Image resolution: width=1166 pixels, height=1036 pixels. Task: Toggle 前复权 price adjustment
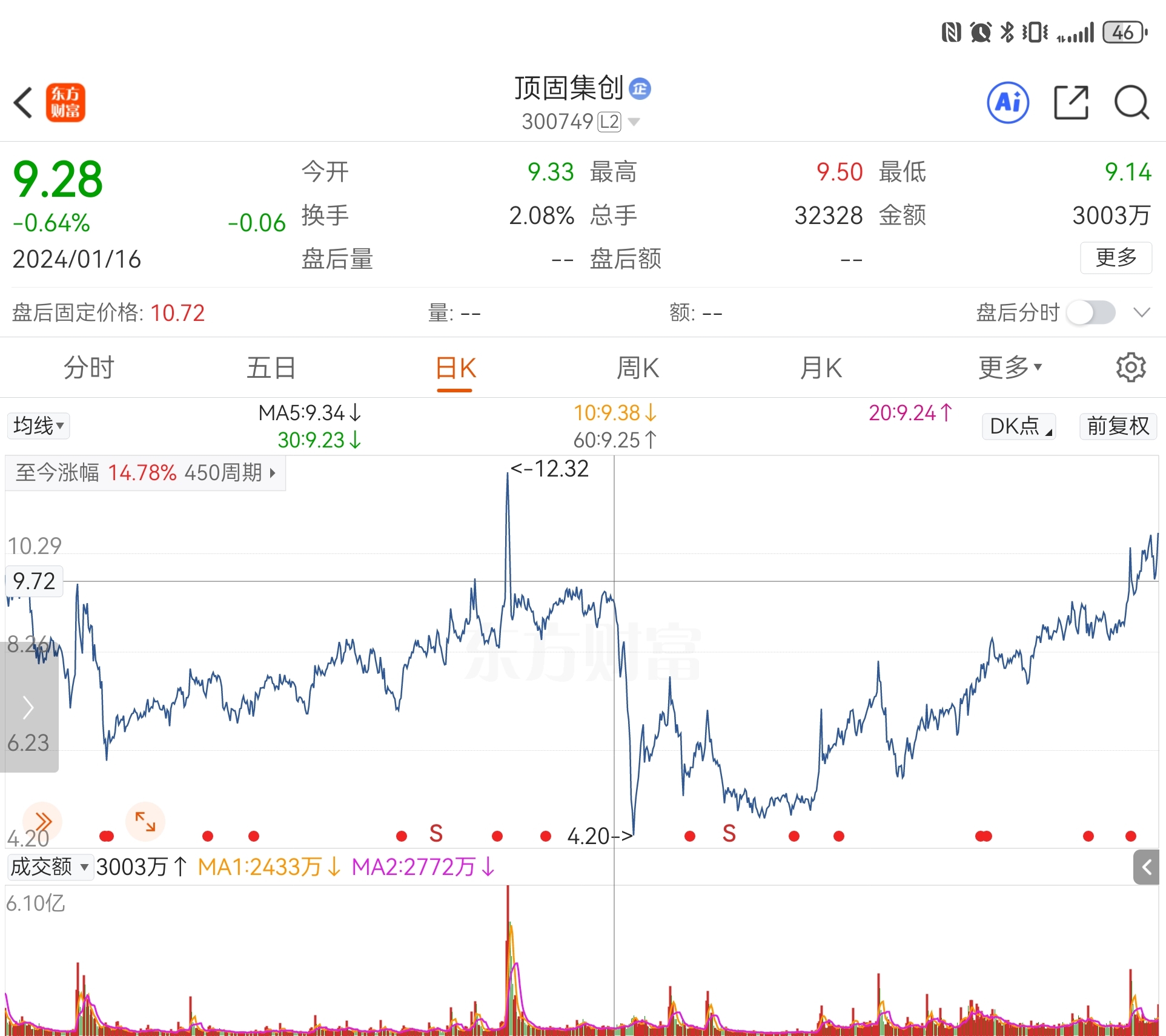pyautogui.click(x=1118, y=426)
